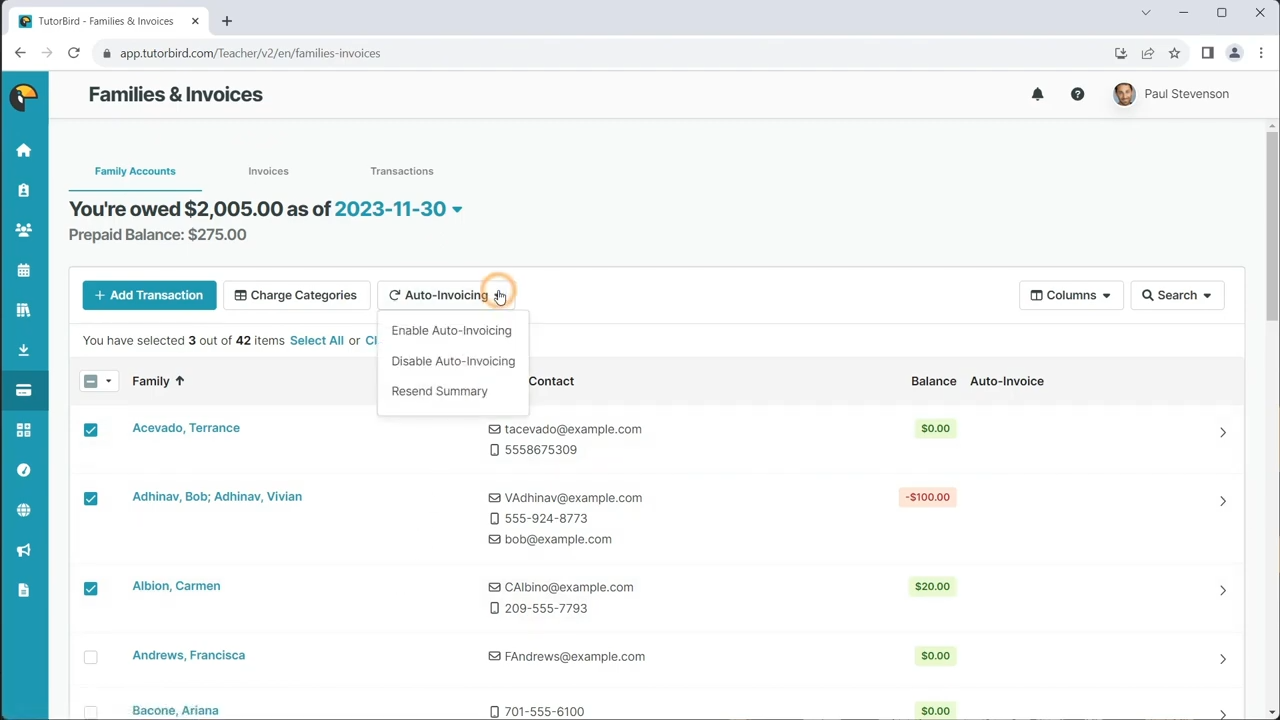Open the notifications bell
This screenshot has height=720, width=1280.
[1037, 93]
